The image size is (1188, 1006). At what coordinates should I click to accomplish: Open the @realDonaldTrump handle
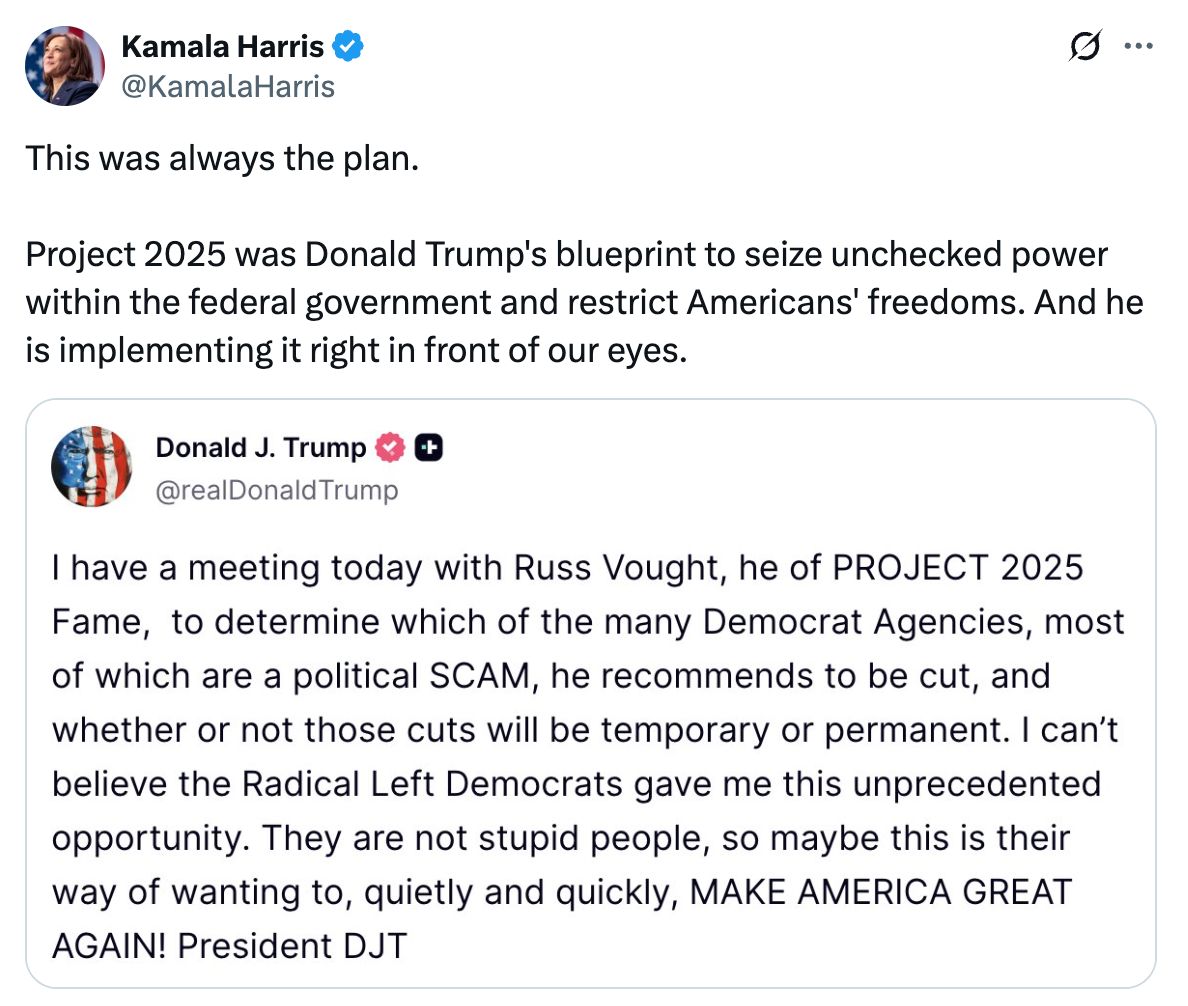tap(277, 490)
